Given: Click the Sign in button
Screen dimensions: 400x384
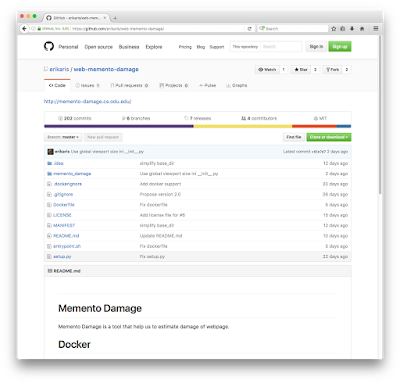Looking at the screenshot, I should pos(316,47).
